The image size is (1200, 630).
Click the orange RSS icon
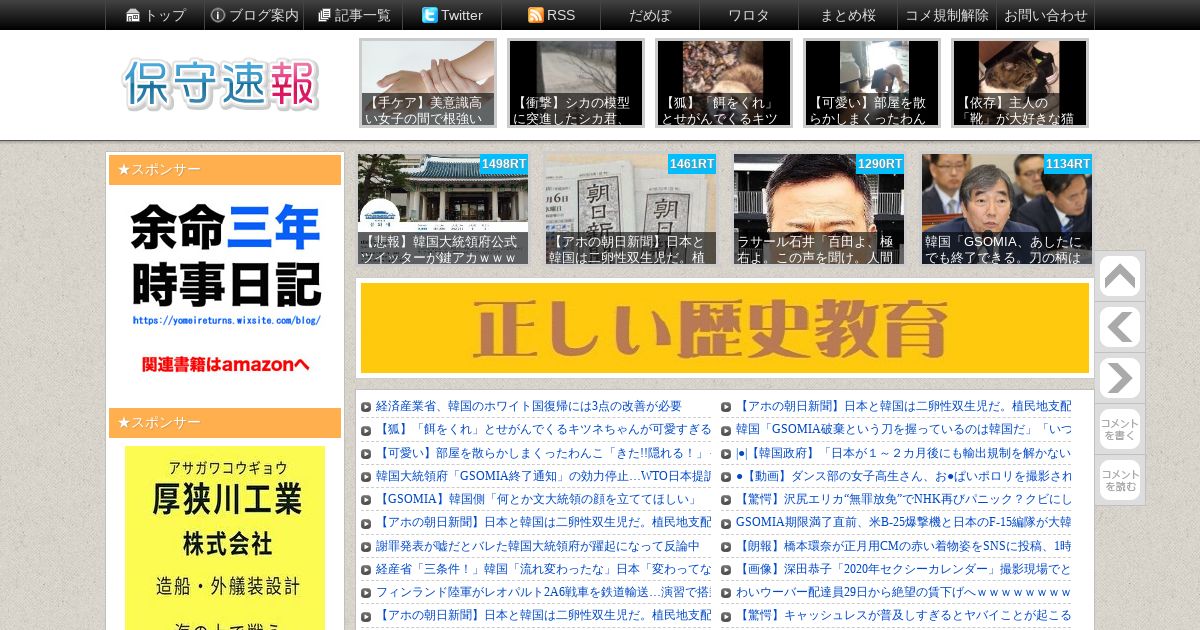tap(535, 15)
